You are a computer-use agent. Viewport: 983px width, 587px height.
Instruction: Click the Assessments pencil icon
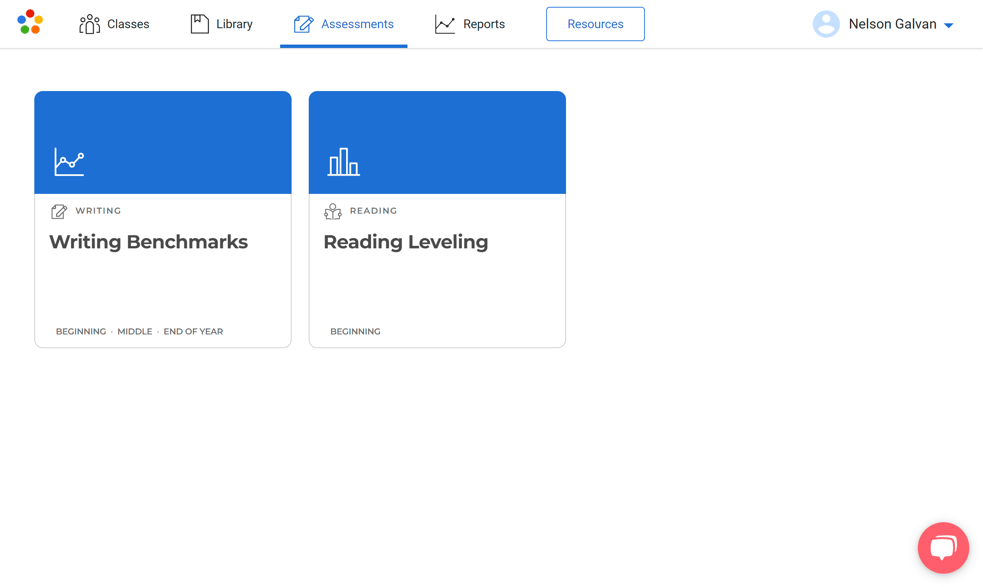(x=302, y=23)
